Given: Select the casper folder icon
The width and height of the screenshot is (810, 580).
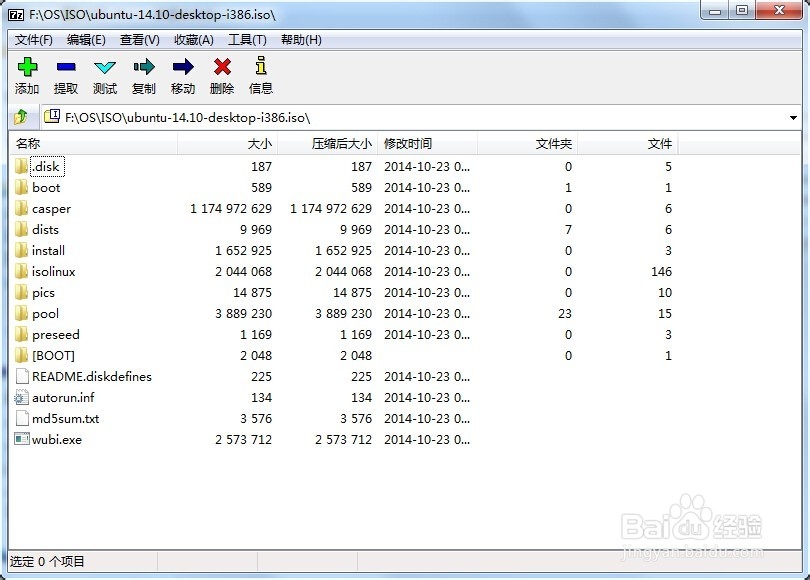Looking at the screenshot, I should (21, 209).
